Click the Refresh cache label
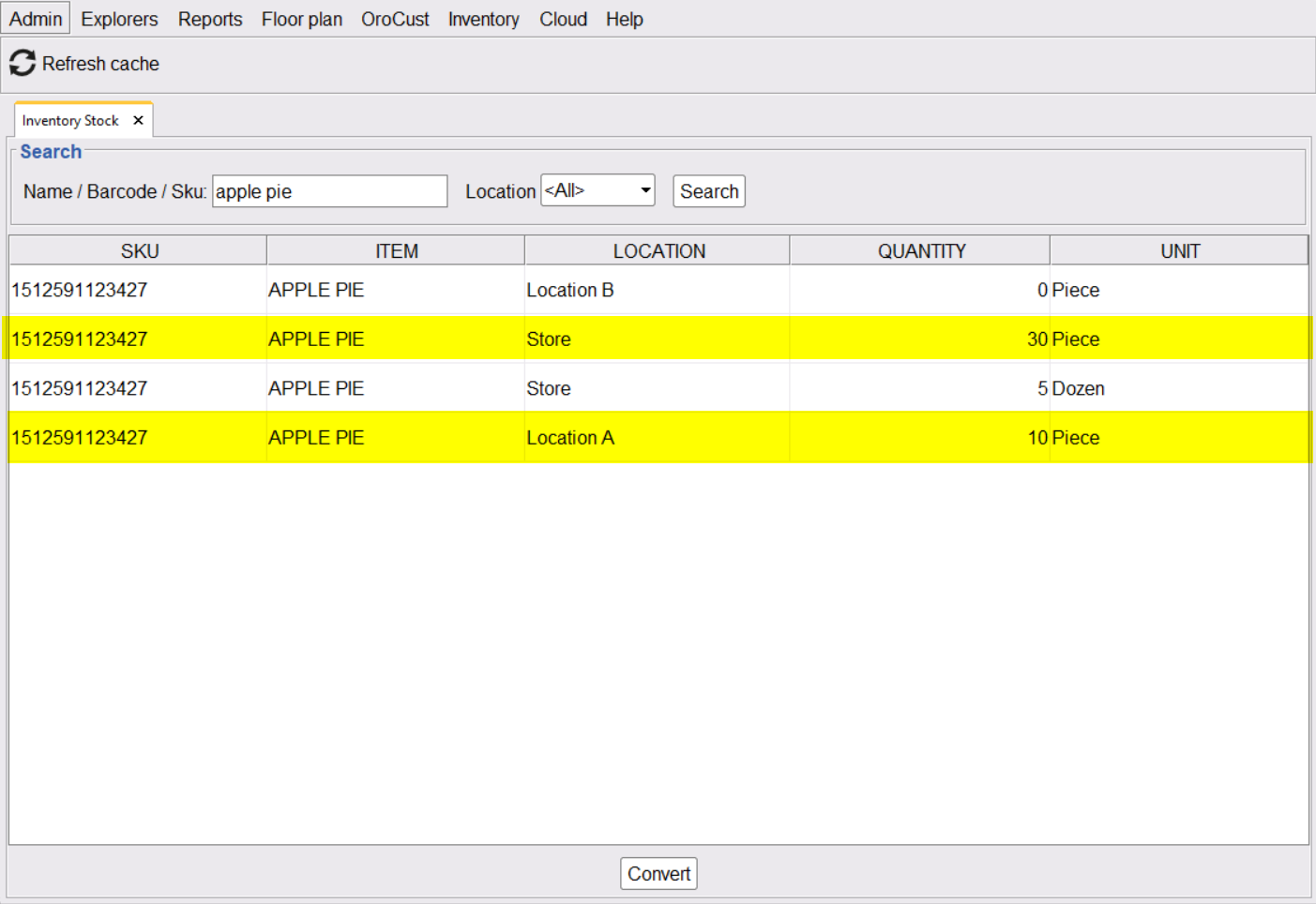Screen dimensions: 1316x904 coord(100,64)
